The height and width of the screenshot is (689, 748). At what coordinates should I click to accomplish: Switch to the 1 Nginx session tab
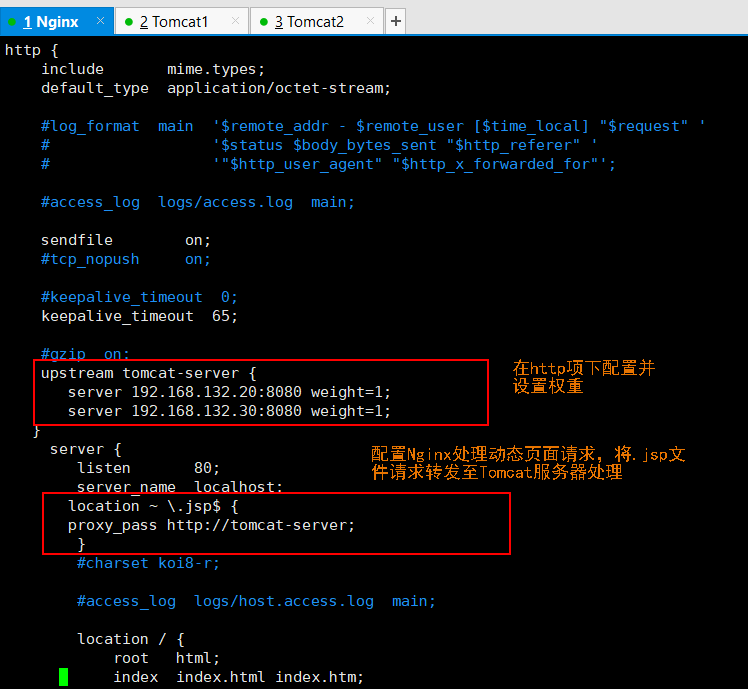pyautogui.click(x=57, y=21)
